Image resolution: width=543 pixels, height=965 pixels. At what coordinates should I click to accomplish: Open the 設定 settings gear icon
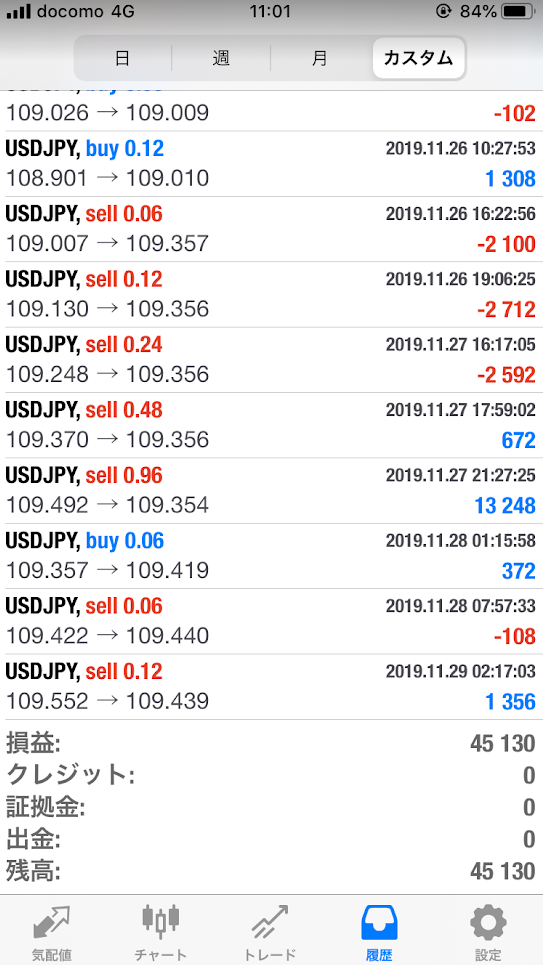pos(488,923)
